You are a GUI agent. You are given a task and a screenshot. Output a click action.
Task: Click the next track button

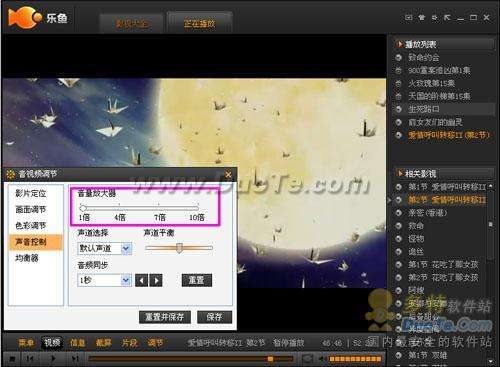click(x=75, y=359)
